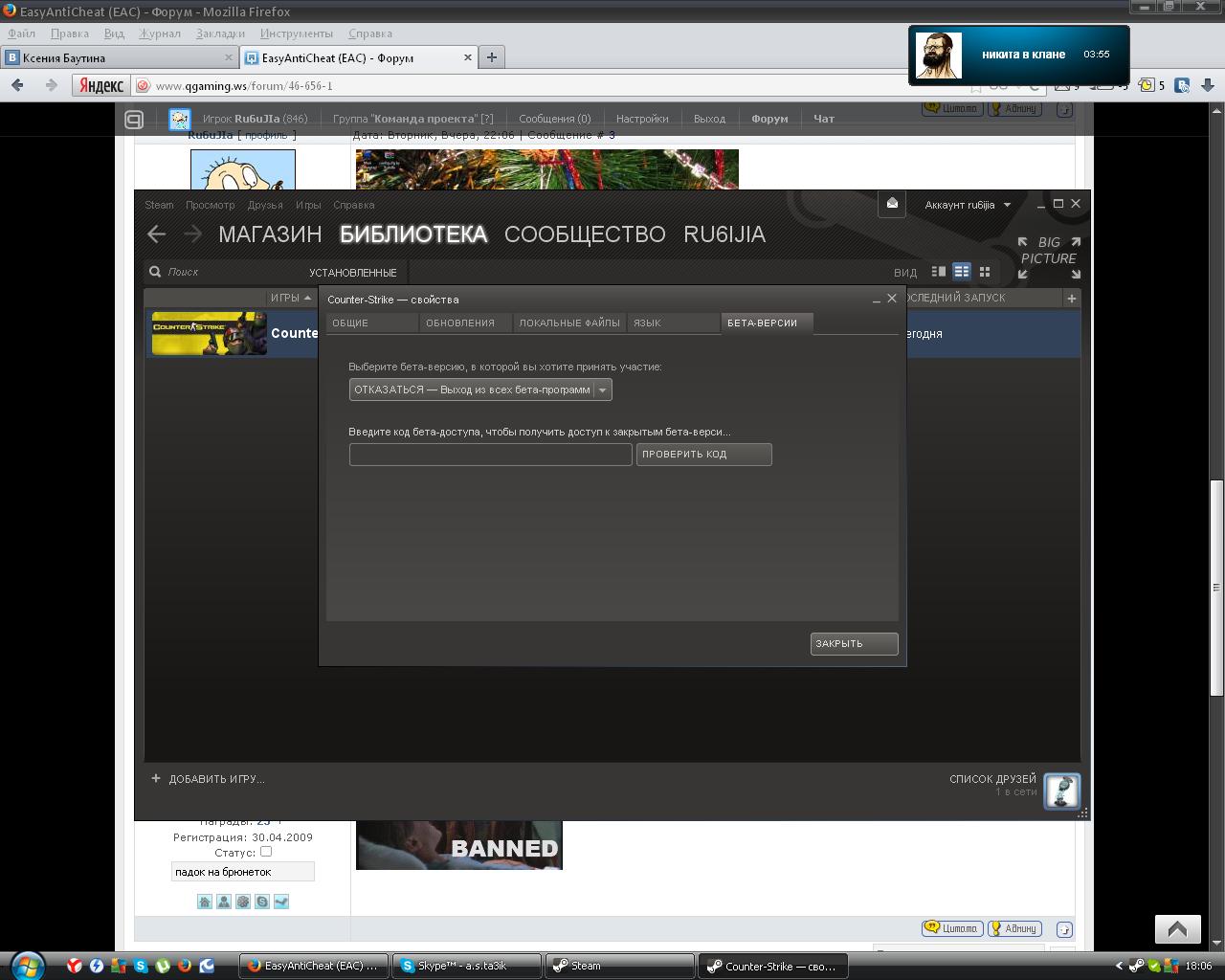1225x980 pixels.
Task: Select the БЕТА-ВЕРСИИ tab
Action: click(767, 323)
